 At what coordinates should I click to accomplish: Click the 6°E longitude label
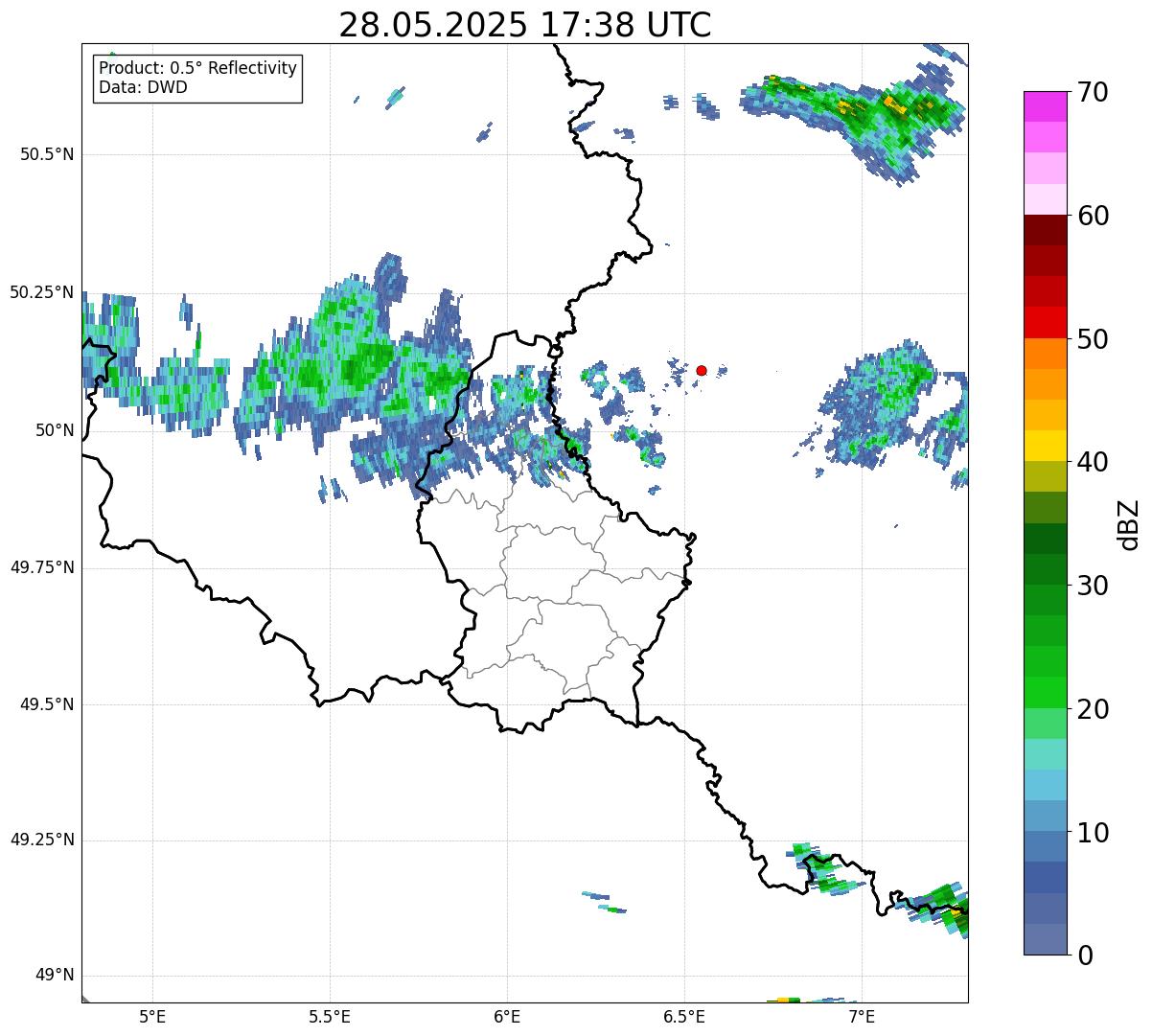[x=507, y=1017]
